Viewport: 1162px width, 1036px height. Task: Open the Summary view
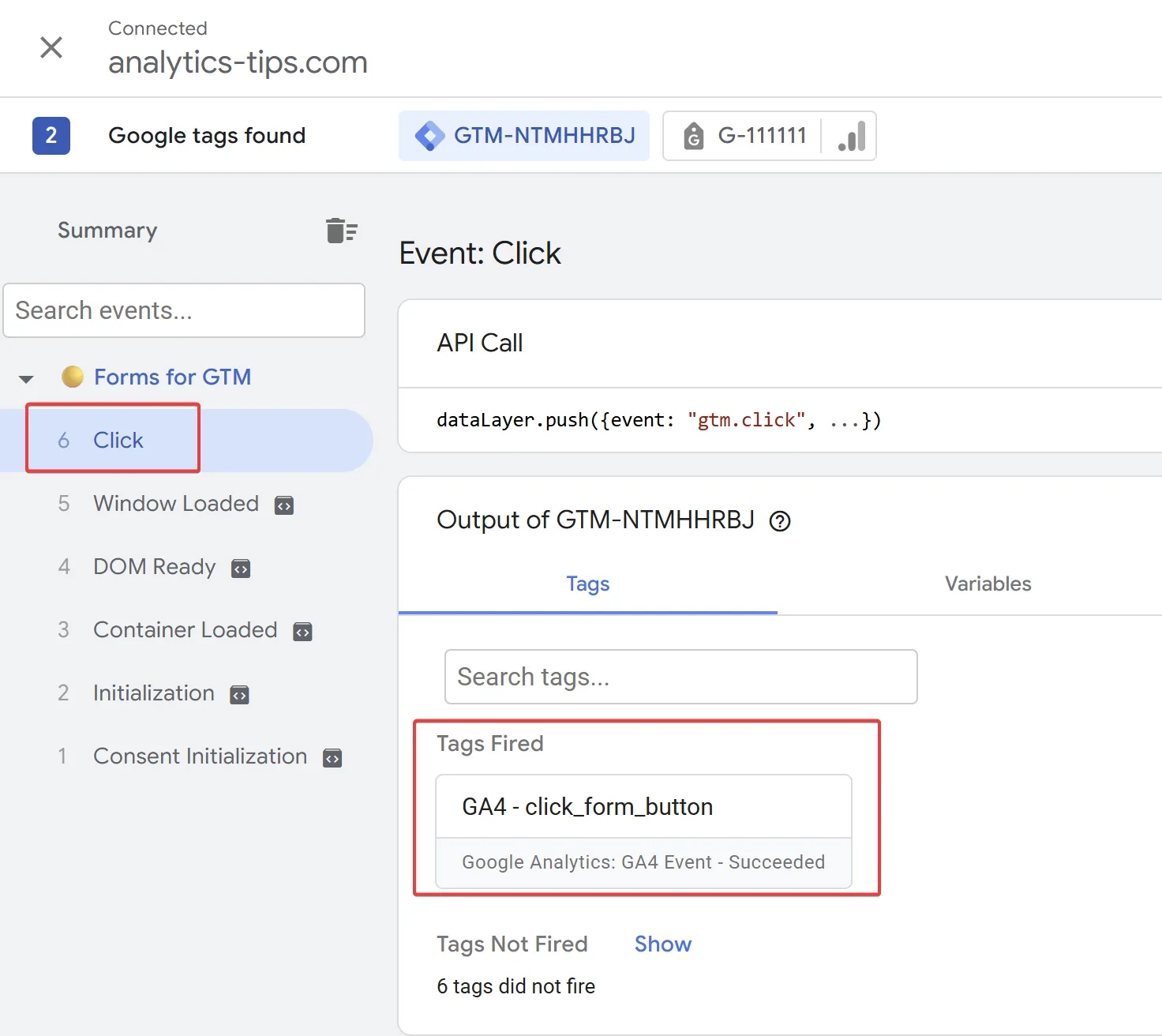click(107, 231)
